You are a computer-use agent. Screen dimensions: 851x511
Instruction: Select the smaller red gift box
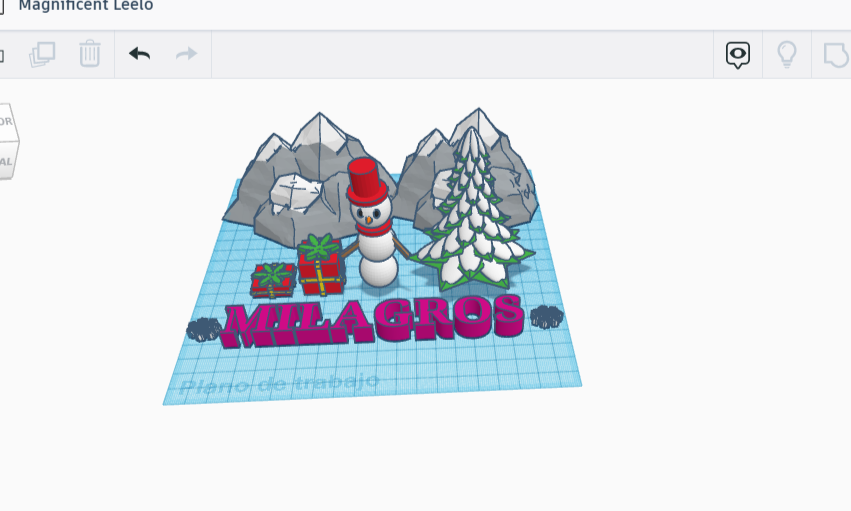(272, 280)
